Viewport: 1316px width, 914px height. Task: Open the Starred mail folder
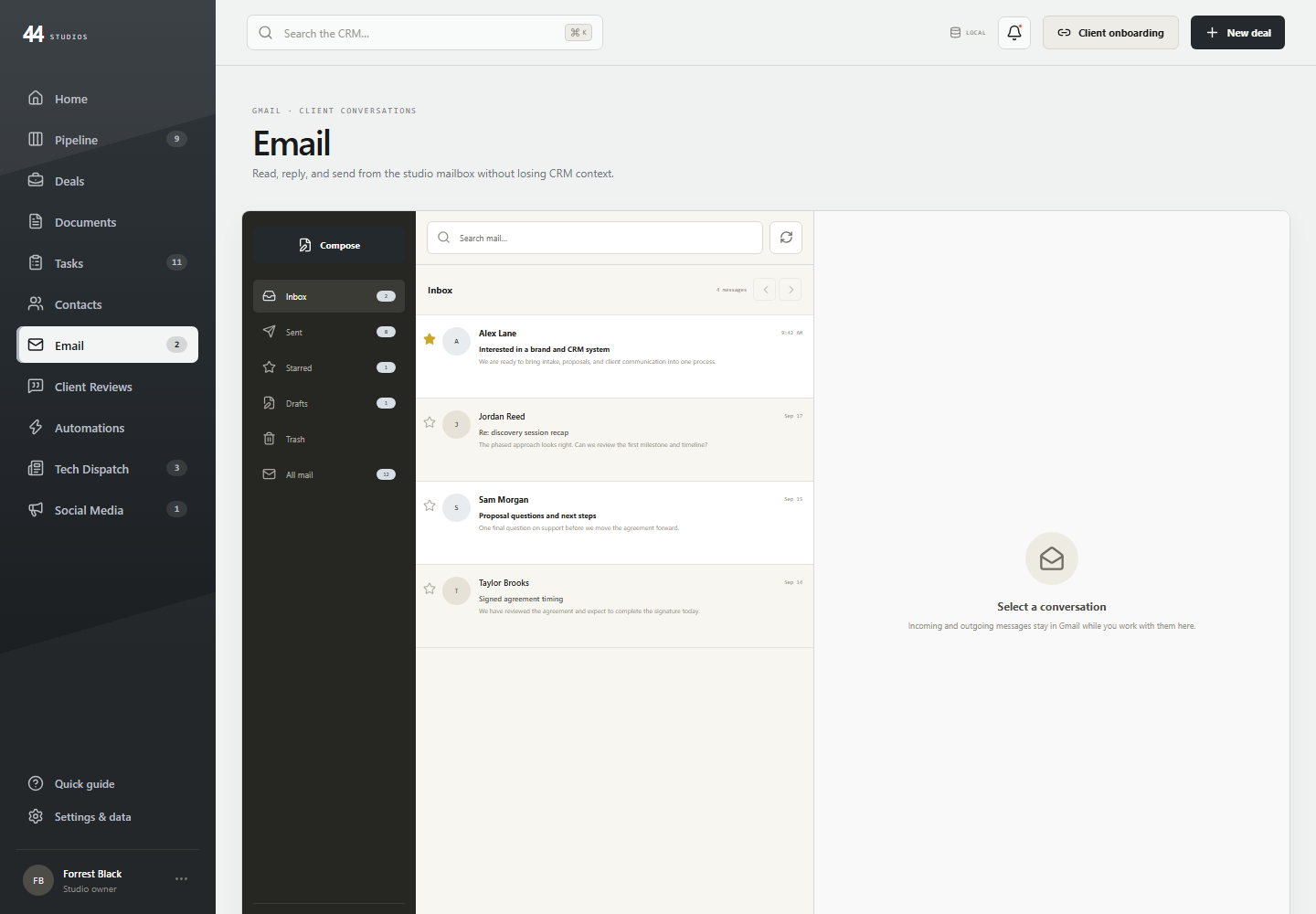point(329,367)
